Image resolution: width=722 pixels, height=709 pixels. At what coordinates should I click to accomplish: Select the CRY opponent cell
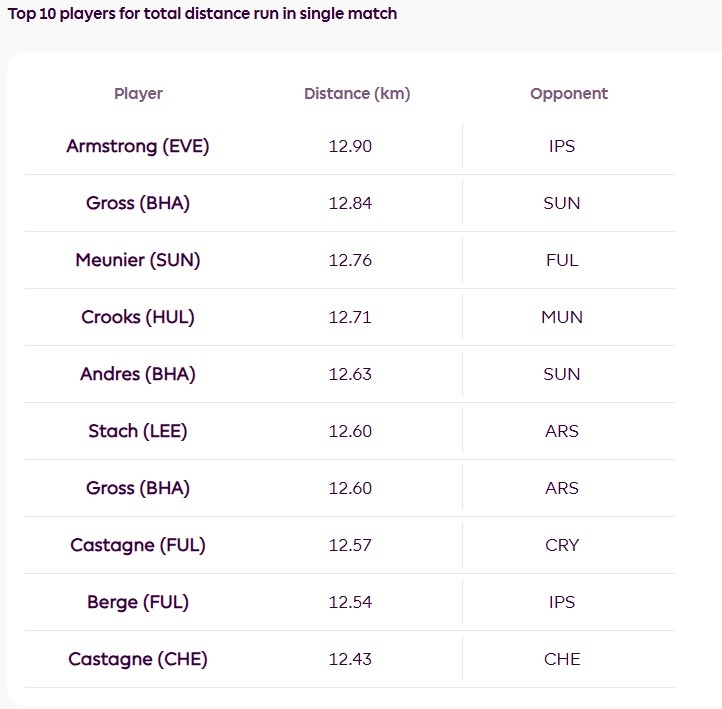(562, 545)
